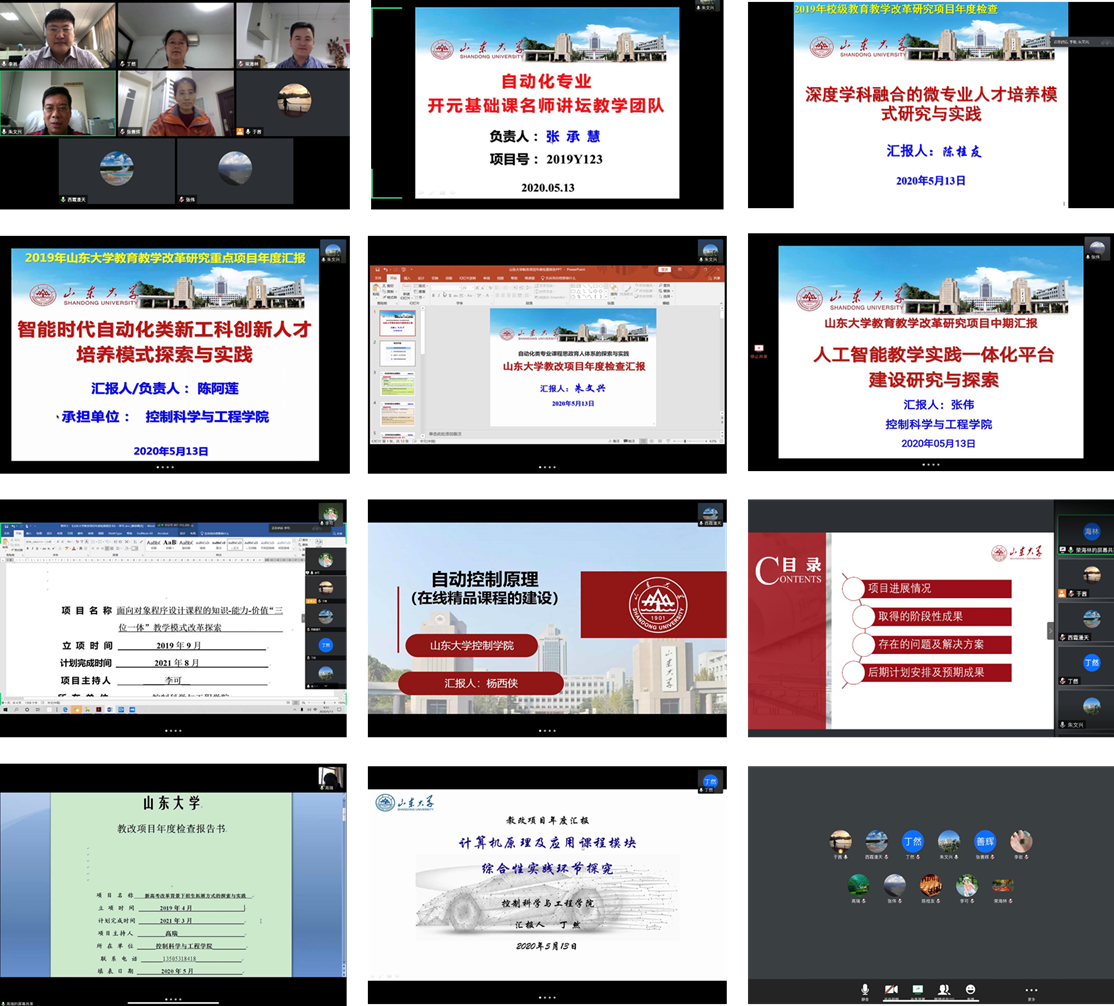Screen dimensions: 1114x1006
Task: Collapse participant video strip side arrow
Action: (1050, 630)
